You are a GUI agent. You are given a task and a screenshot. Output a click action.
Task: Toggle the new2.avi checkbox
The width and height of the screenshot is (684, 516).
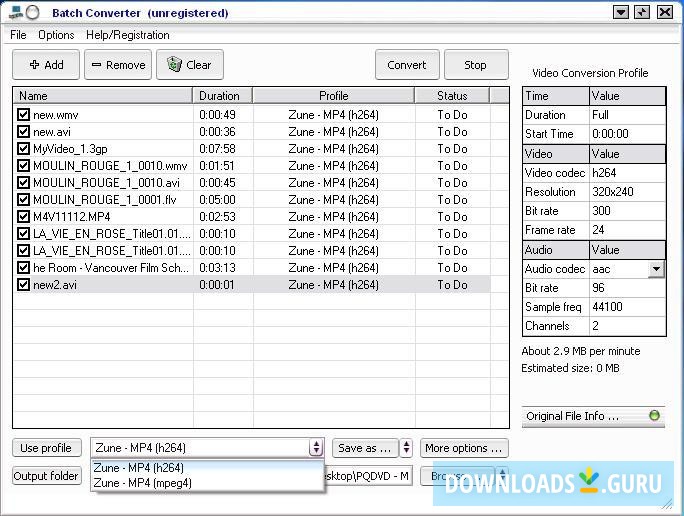tap(23, 285)
